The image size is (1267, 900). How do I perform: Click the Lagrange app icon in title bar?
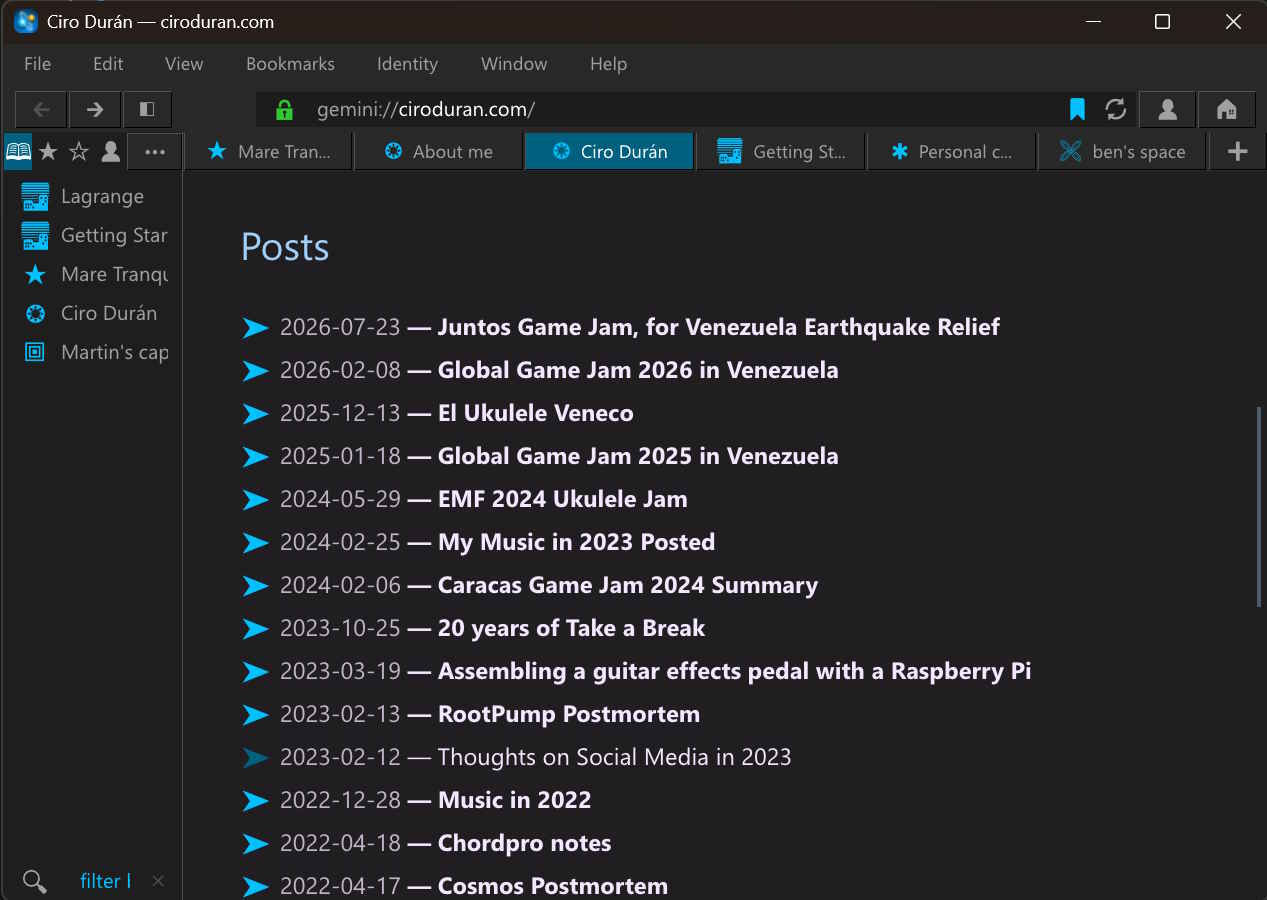point(26,21)
